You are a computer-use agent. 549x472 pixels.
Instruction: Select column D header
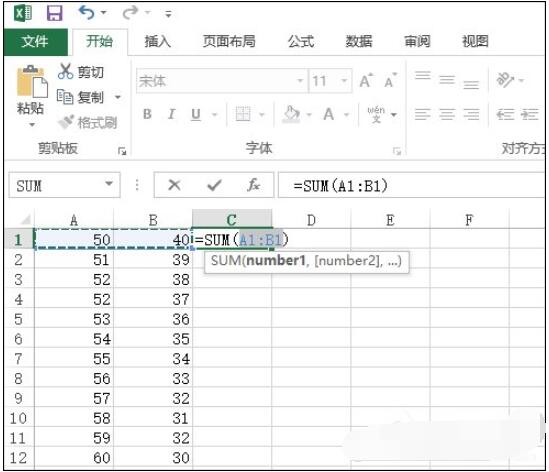point(311,220)
